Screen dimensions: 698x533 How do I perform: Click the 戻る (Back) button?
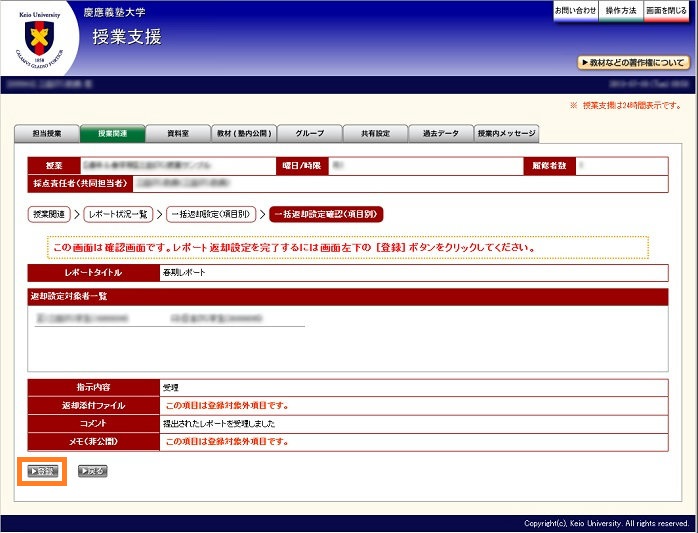92,471
